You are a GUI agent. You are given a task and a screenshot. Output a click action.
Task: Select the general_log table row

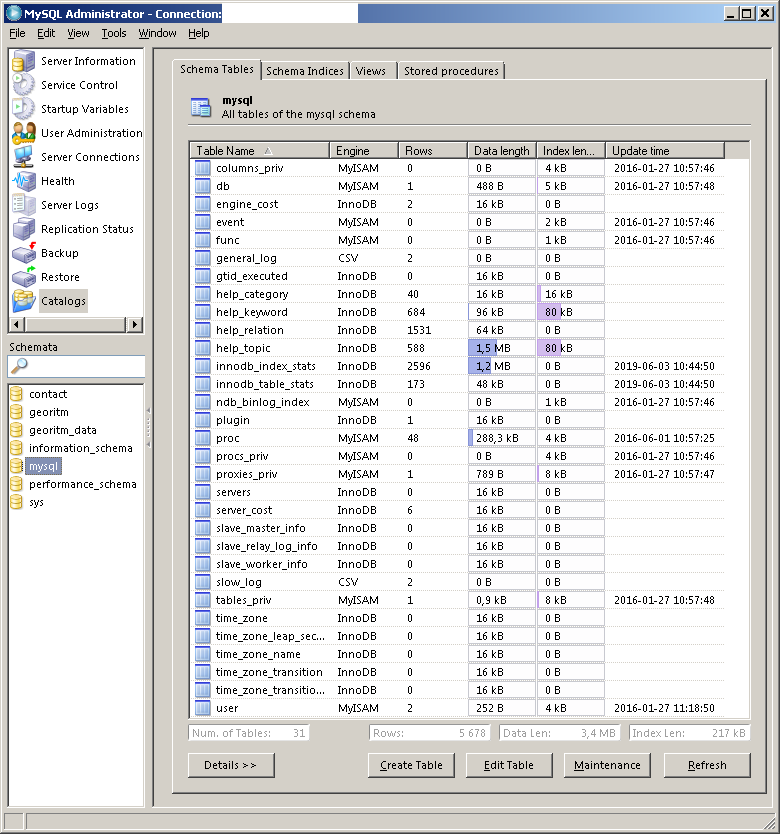click(458, 258)
